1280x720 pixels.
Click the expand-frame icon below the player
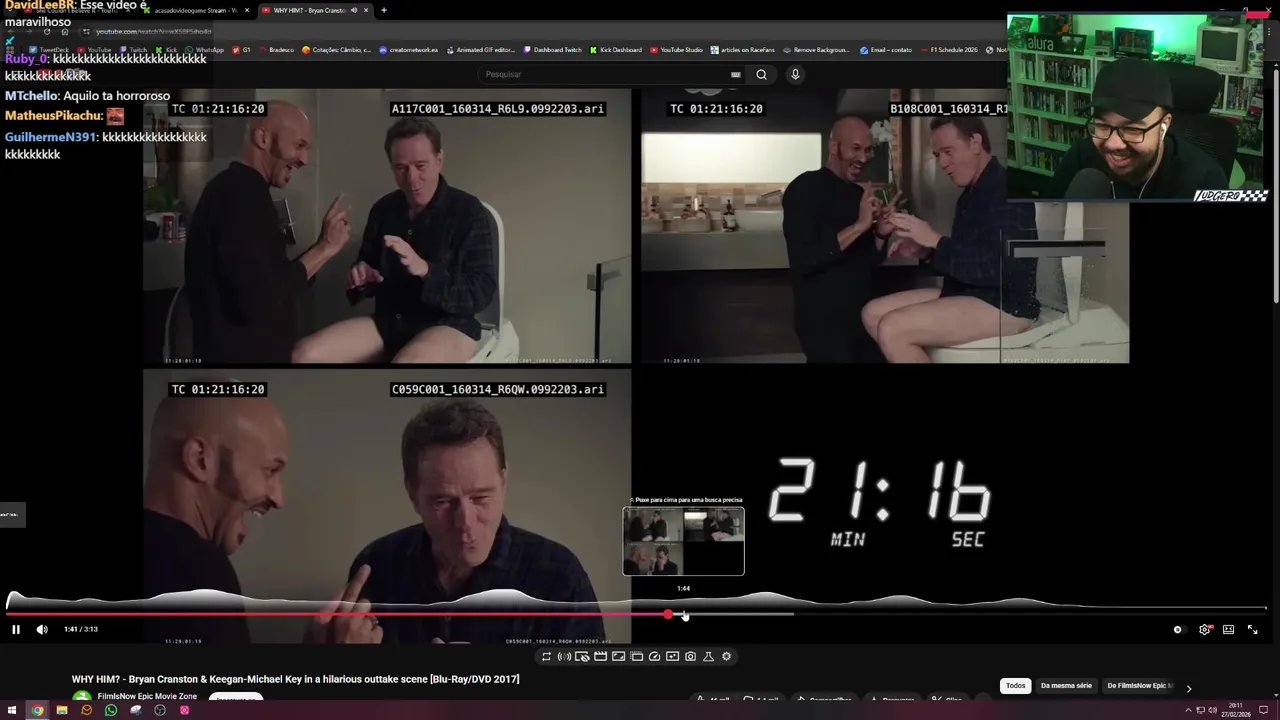click(x=618, y=657)
